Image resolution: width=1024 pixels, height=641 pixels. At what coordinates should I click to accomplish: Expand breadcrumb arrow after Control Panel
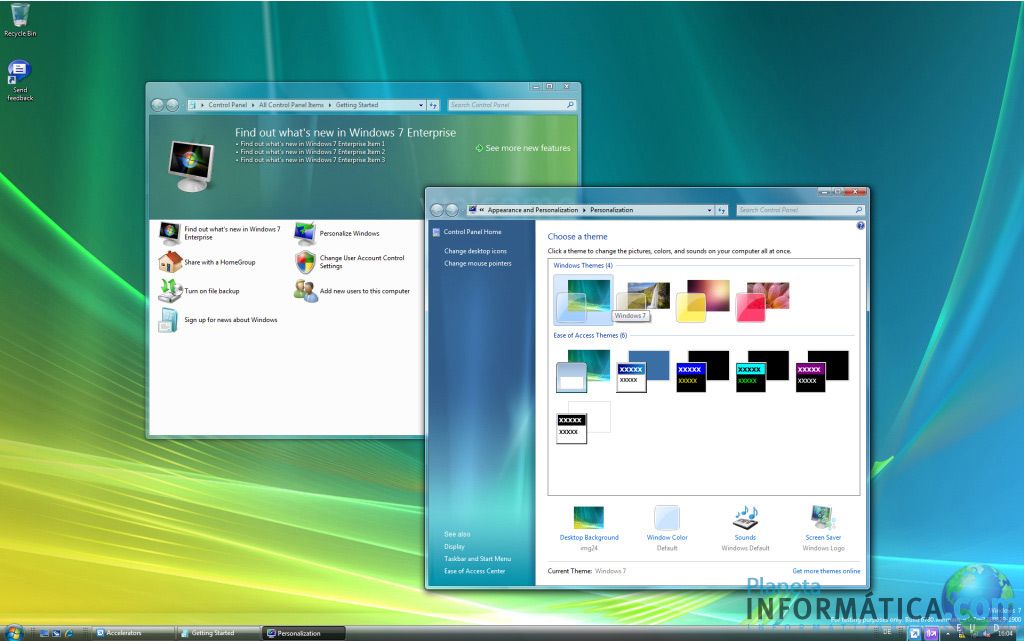253,105
